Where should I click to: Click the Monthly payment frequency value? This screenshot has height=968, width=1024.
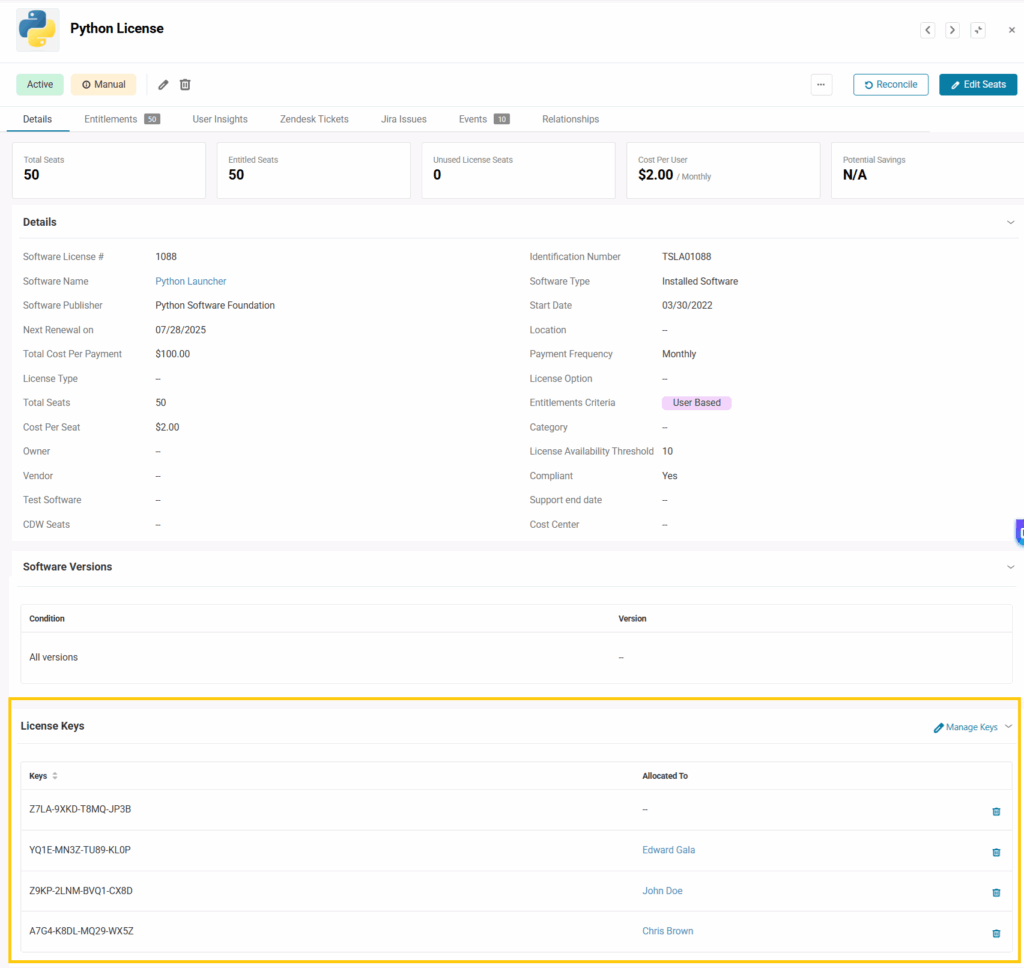click(679, 354)
